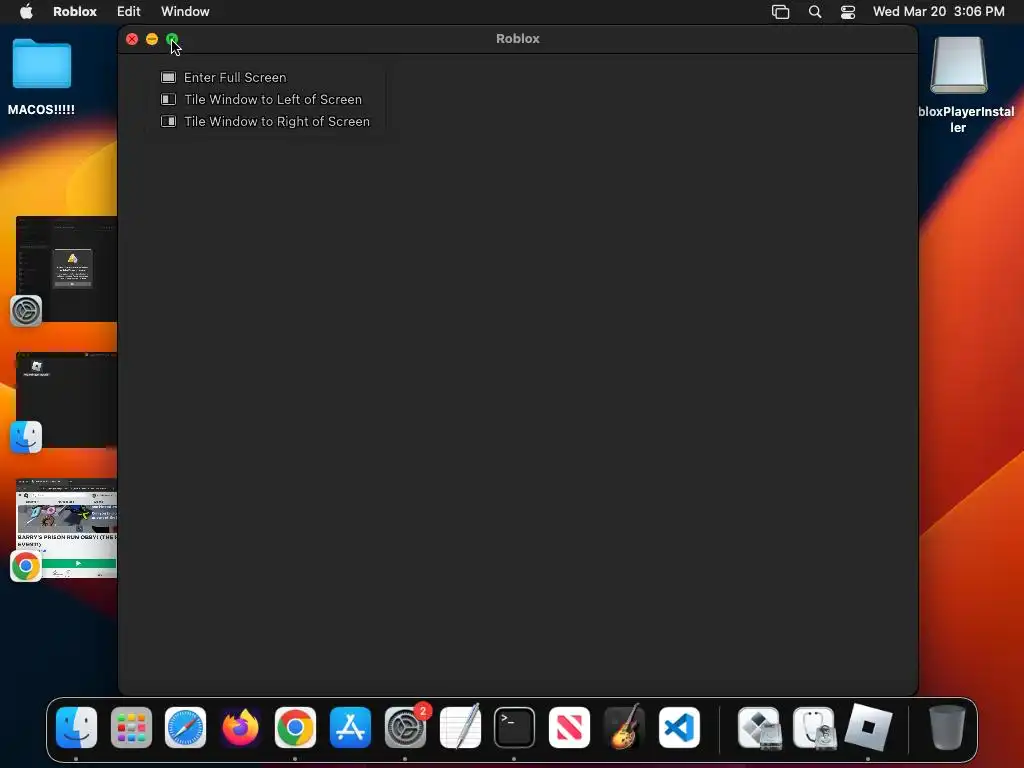
Task: Click the Roblox icon in the Dock
Action: (869, 727)
